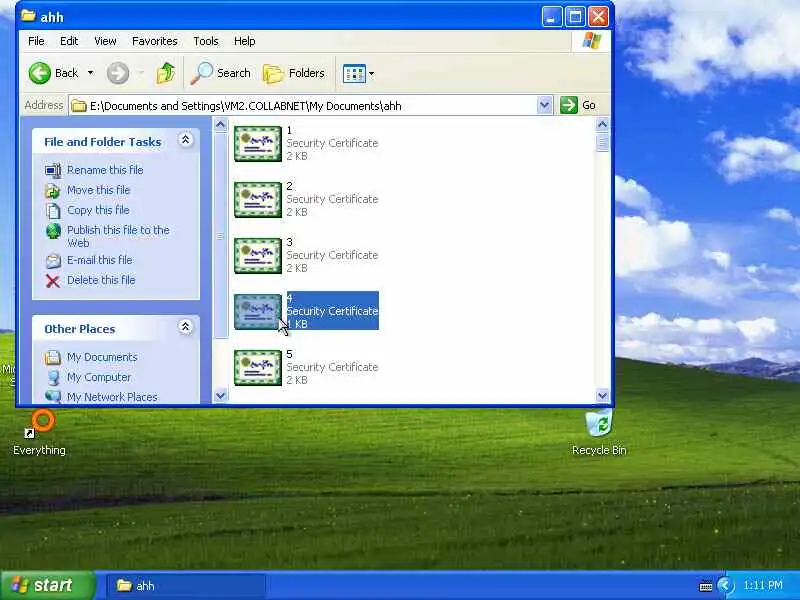
Task: Click file list scrollbar up arrow
Action: [x=602, y=124]
